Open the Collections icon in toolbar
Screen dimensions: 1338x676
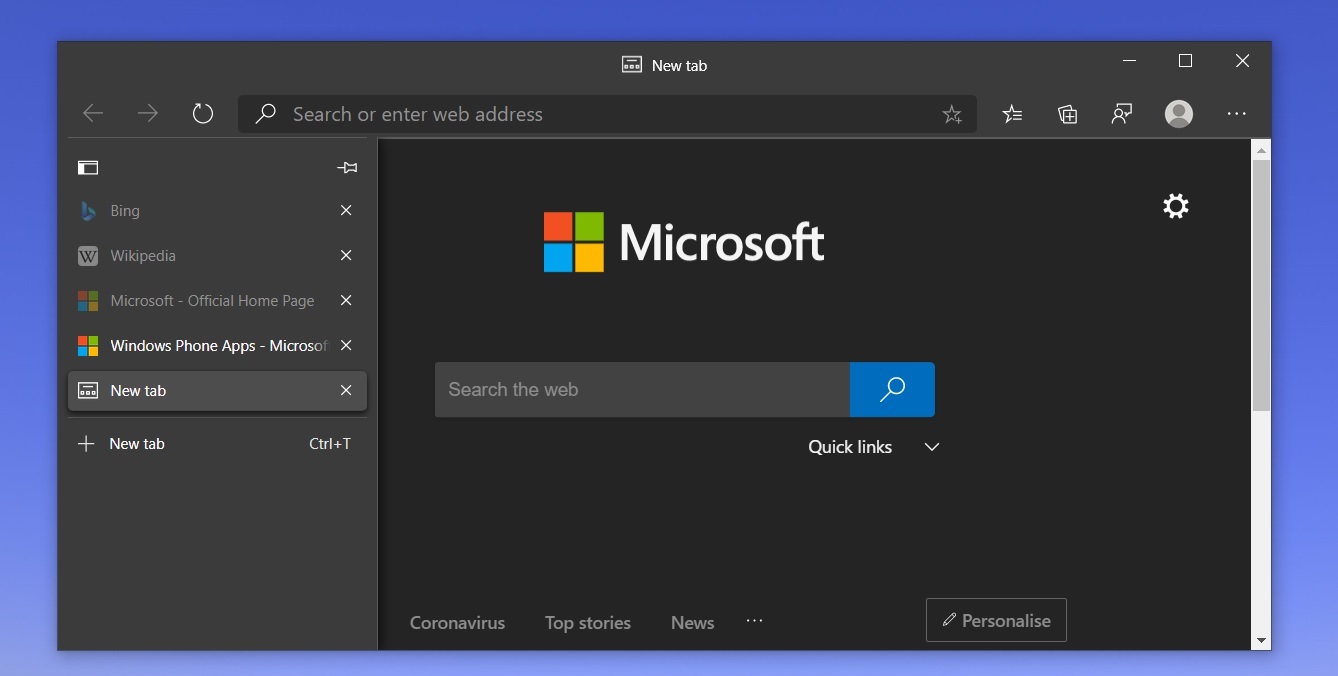point(1067,114)
